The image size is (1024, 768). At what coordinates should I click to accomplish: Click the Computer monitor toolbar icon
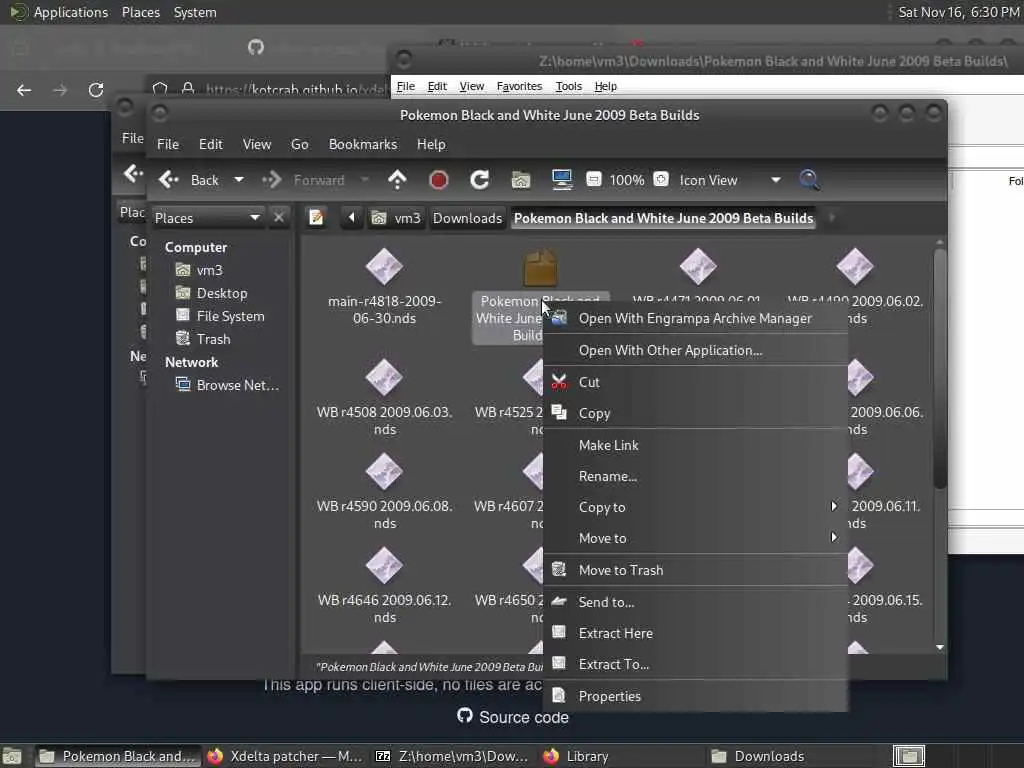coord(562,180)
